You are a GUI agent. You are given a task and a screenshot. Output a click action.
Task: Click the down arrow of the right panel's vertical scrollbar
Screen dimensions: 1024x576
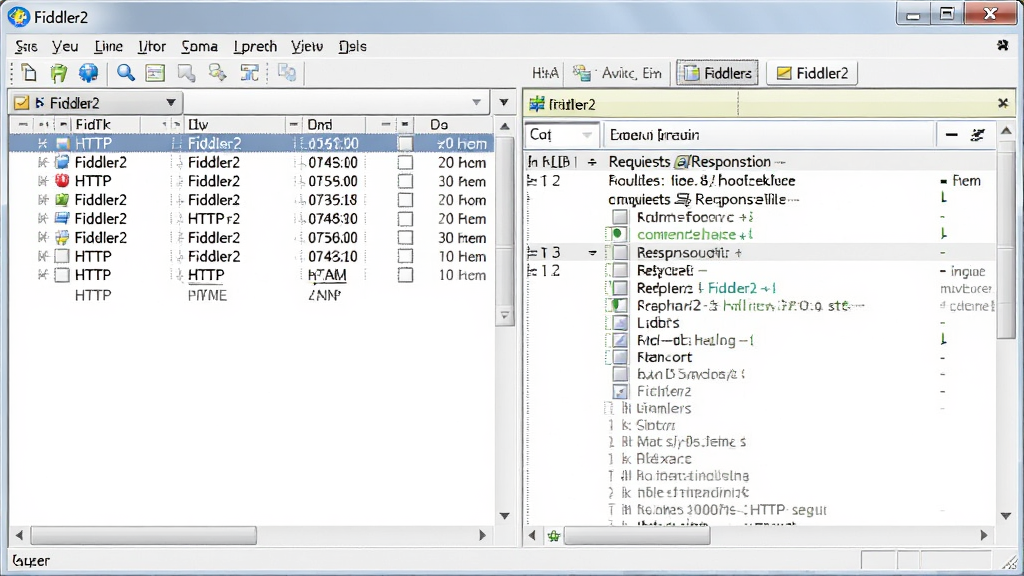pyautogui.click(x=1006, y=516)
